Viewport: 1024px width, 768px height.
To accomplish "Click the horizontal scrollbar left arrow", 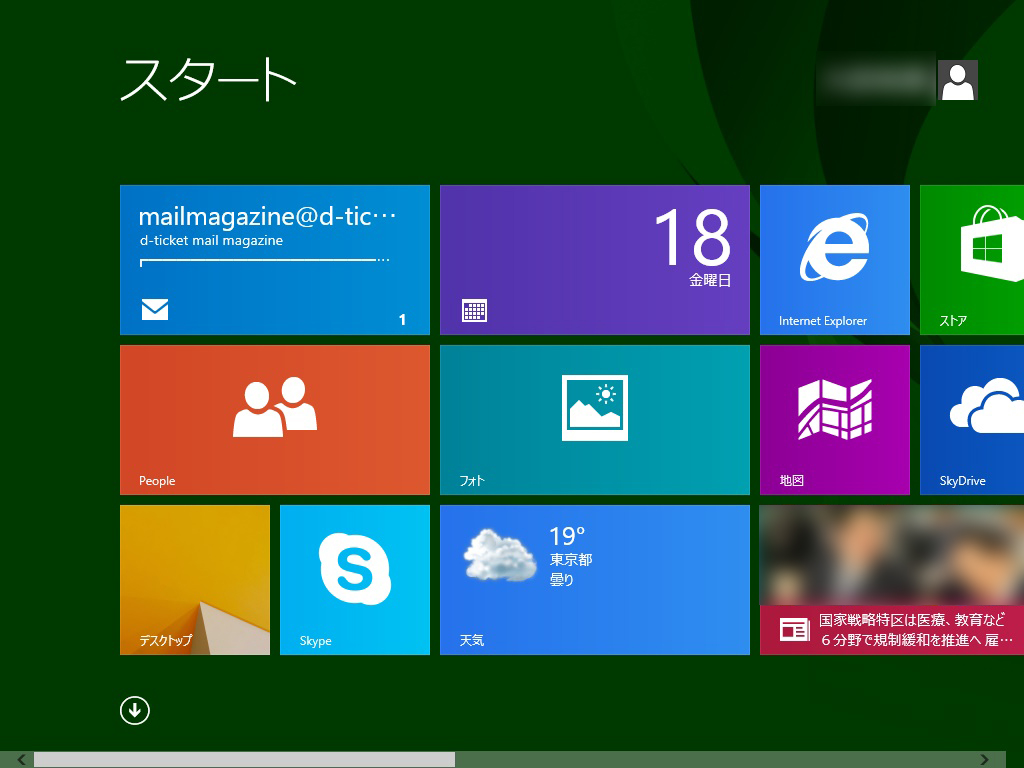I will point(22,760).
